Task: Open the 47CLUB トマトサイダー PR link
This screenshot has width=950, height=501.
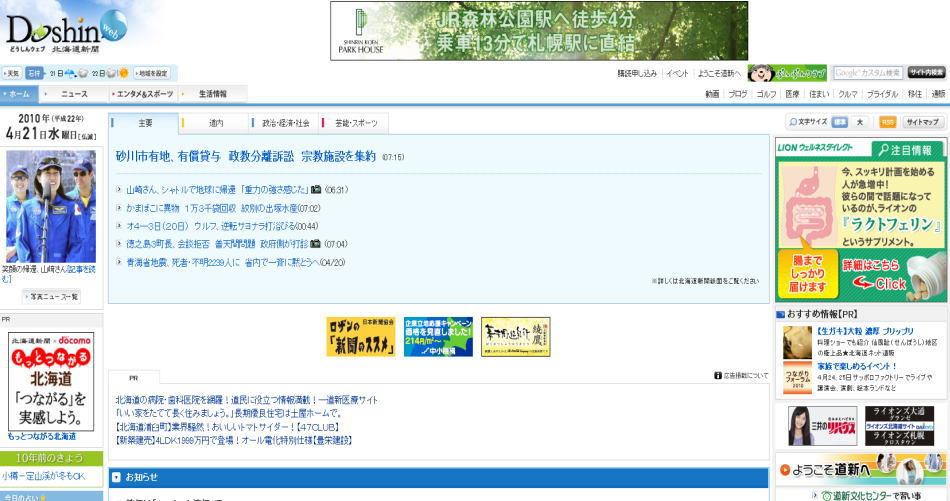Action: pos(227,427)
